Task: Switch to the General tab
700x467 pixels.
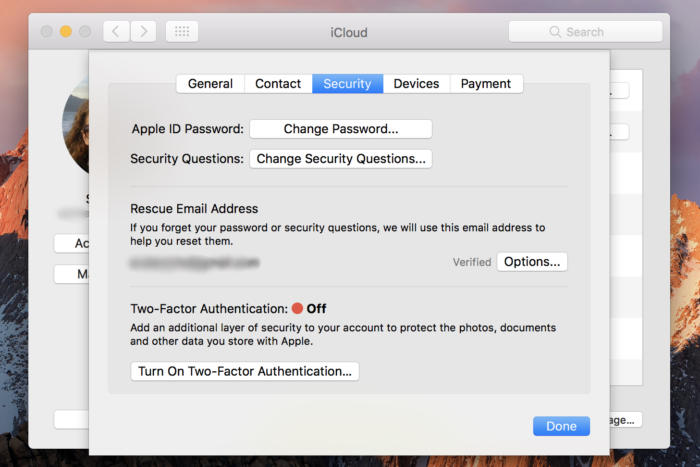Action: (210, 84)
